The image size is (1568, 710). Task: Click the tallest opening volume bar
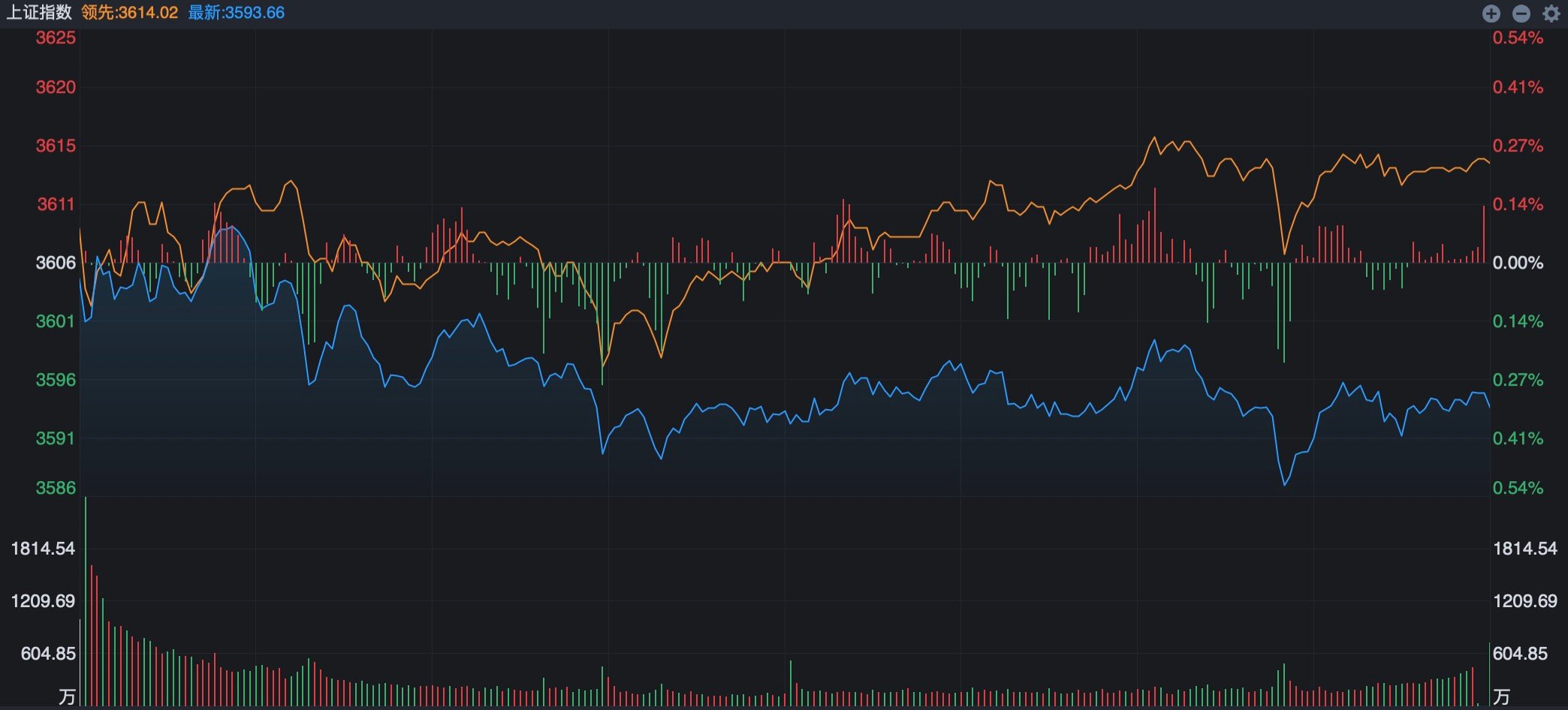86,601
